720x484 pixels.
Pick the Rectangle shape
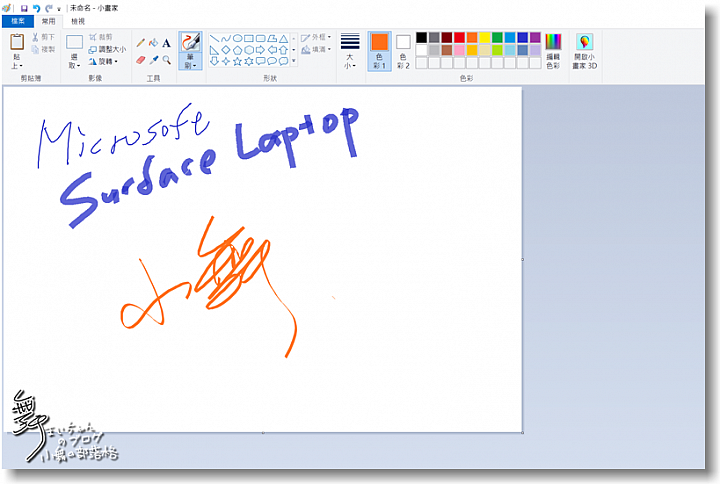(248, 39)
